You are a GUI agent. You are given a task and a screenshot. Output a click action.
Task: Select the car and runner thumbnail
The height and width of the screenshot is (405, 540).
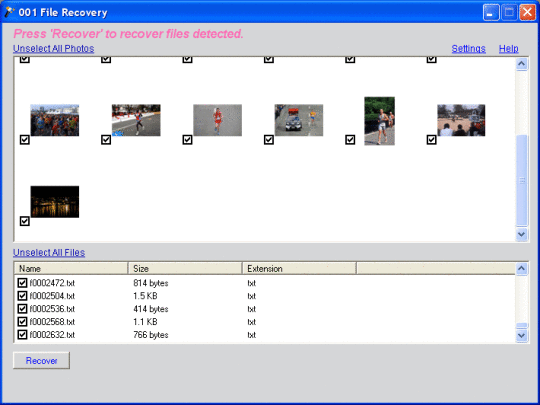click(299, 120)
